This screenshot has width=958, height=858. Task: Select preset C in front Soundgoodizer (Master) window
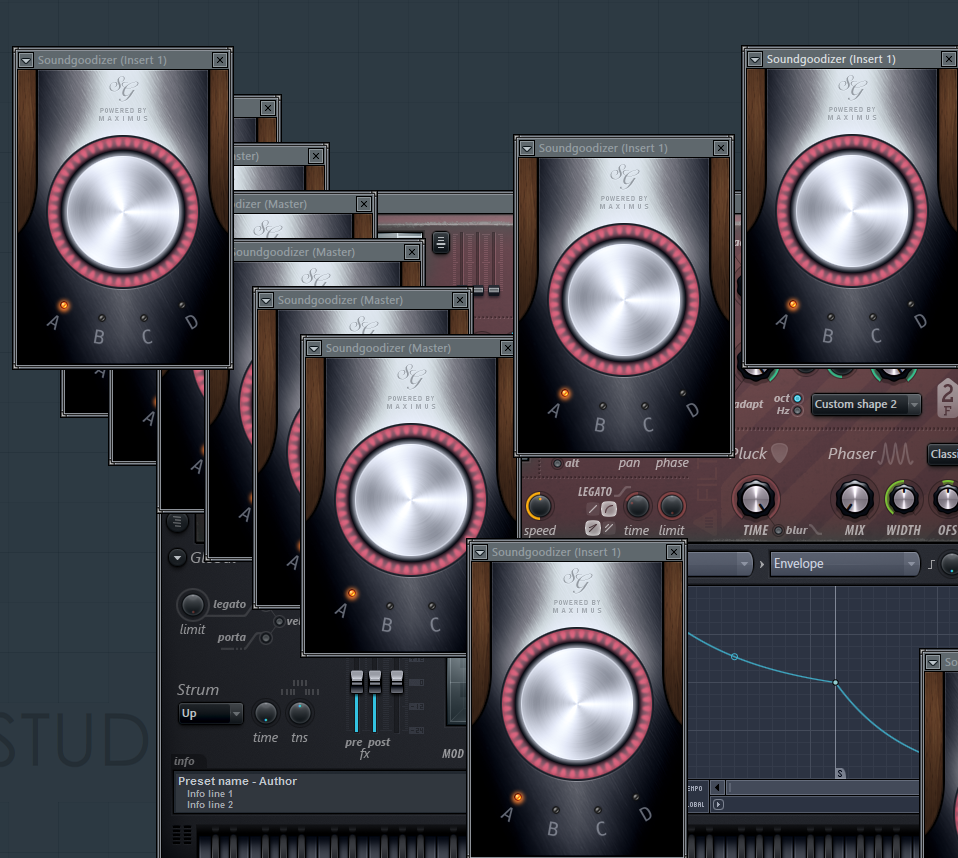432,606
